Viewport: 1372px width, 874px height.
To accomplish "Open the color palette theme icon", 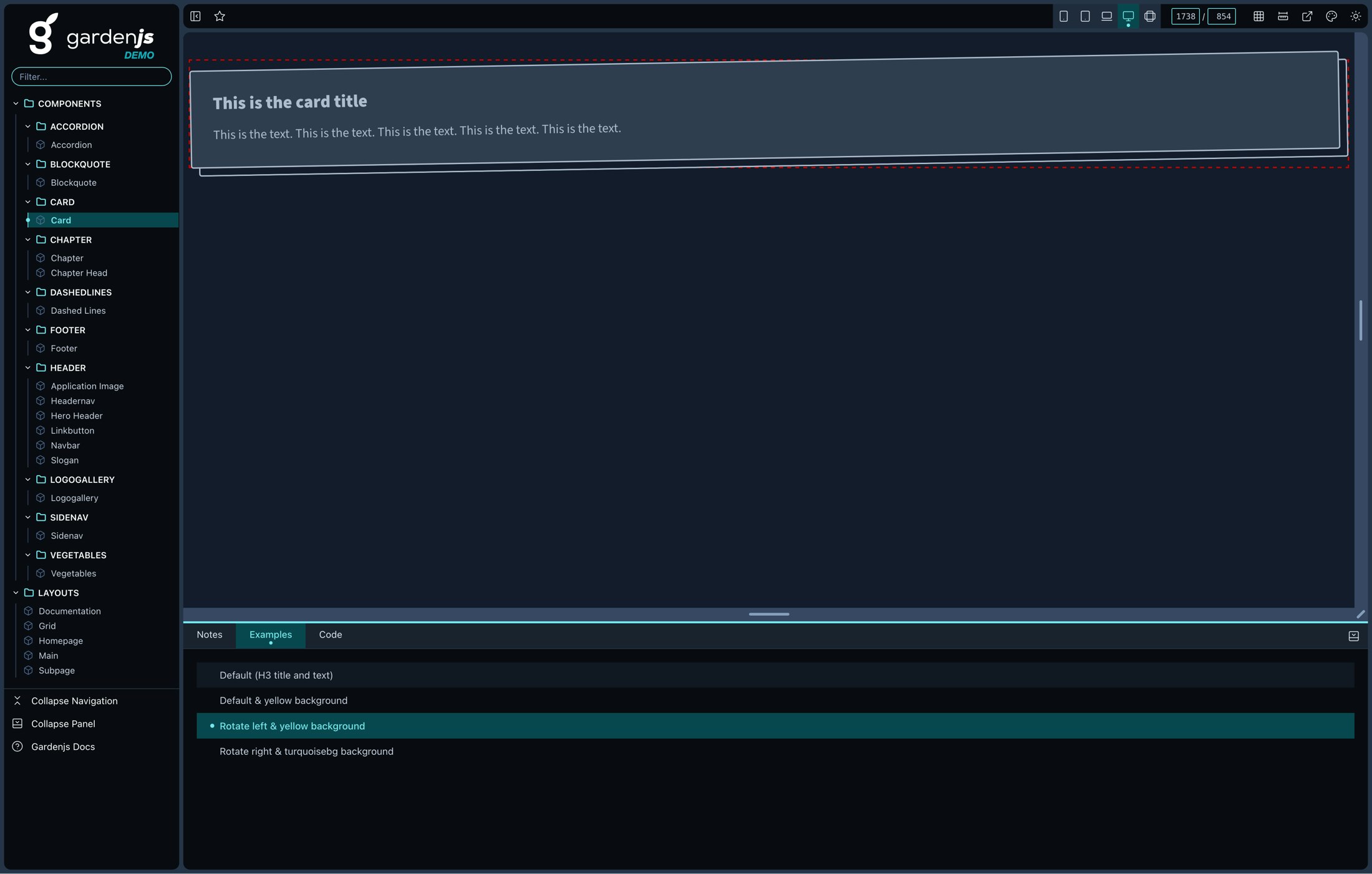I will pyautogui.click(x=1331, y=16).
